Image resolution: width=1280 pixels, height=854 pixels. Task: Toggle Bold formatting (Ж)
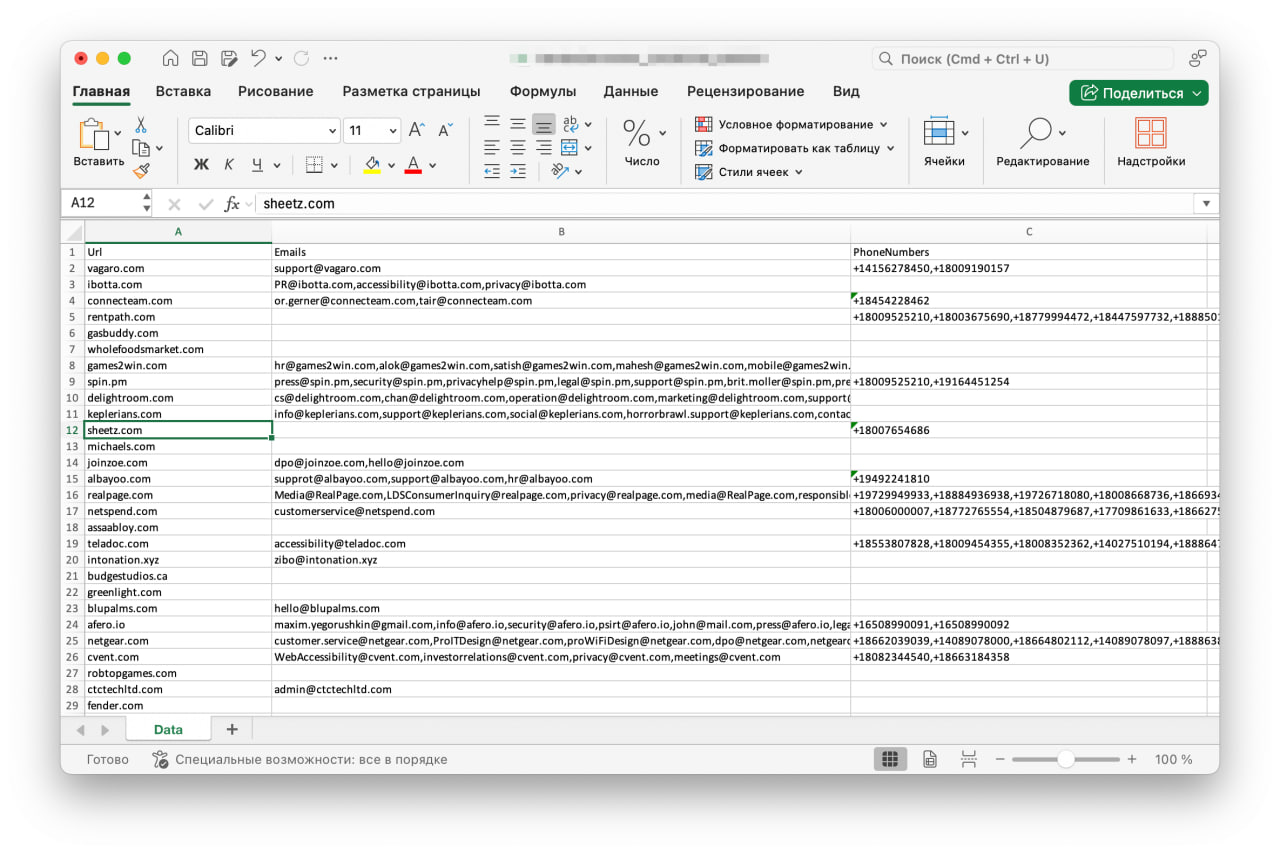[x=201, y=165]
